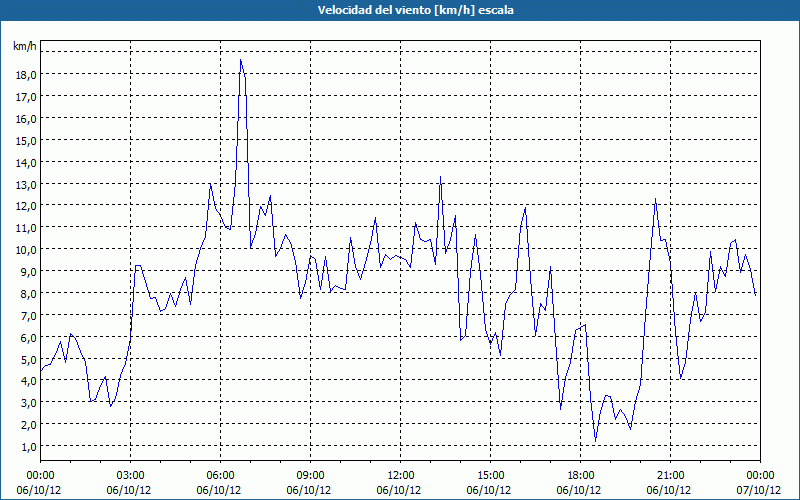Image resolution: width=800 pixels, height=500 pixels.
Task: Select the 12,0 y-axis label
Action: 26,206
